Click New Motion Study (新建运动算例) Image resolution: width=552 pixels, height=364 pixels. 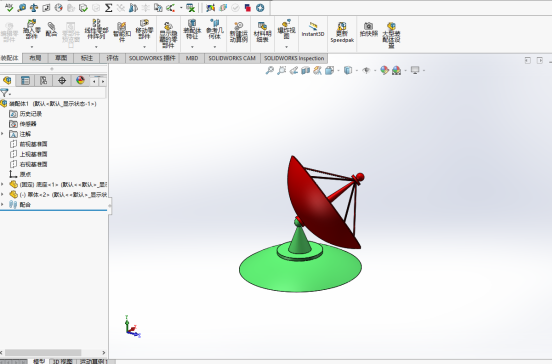click(x=239, y=32)
